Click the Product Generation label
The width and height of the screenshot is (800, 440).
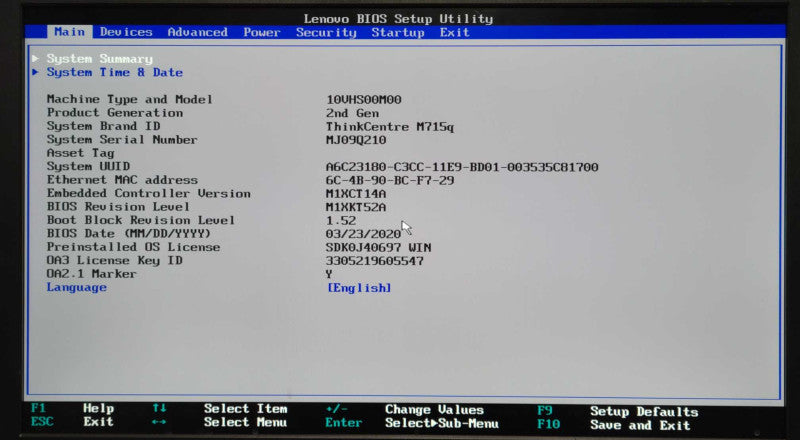tap(115, 113)
